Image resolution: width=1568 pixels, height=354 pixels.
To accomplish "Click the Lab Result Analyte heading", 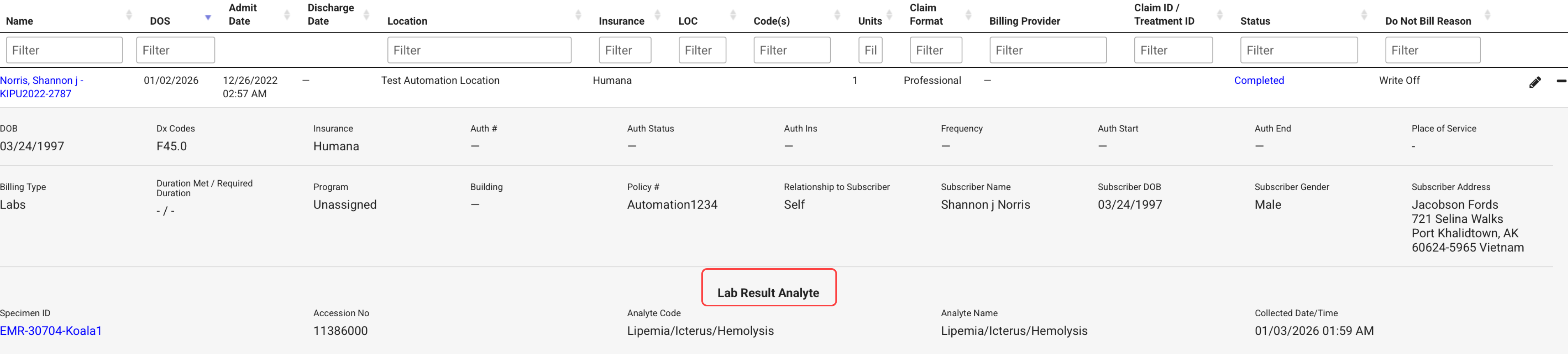I will (768, 292).
